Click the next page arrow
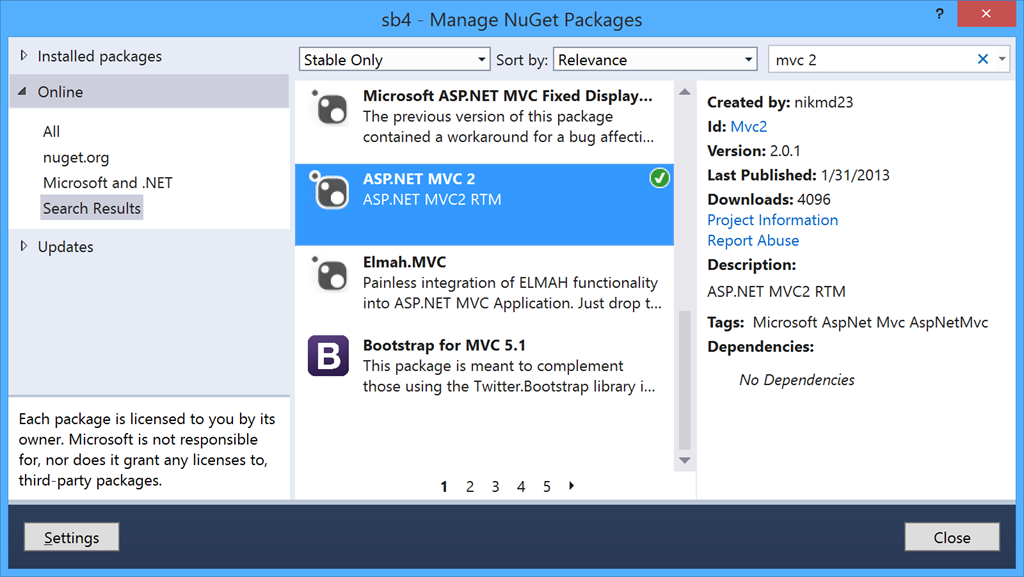The image size is (1024, 577). point(571,486)
